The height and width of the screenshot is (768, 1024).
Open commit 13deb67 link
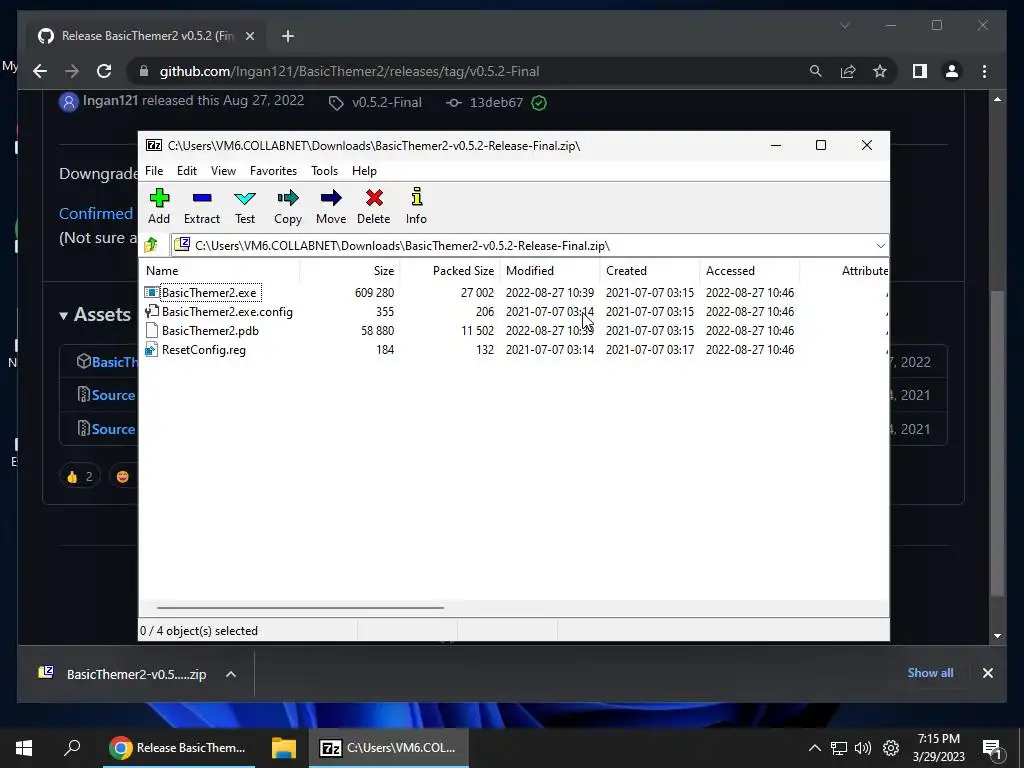496,103
